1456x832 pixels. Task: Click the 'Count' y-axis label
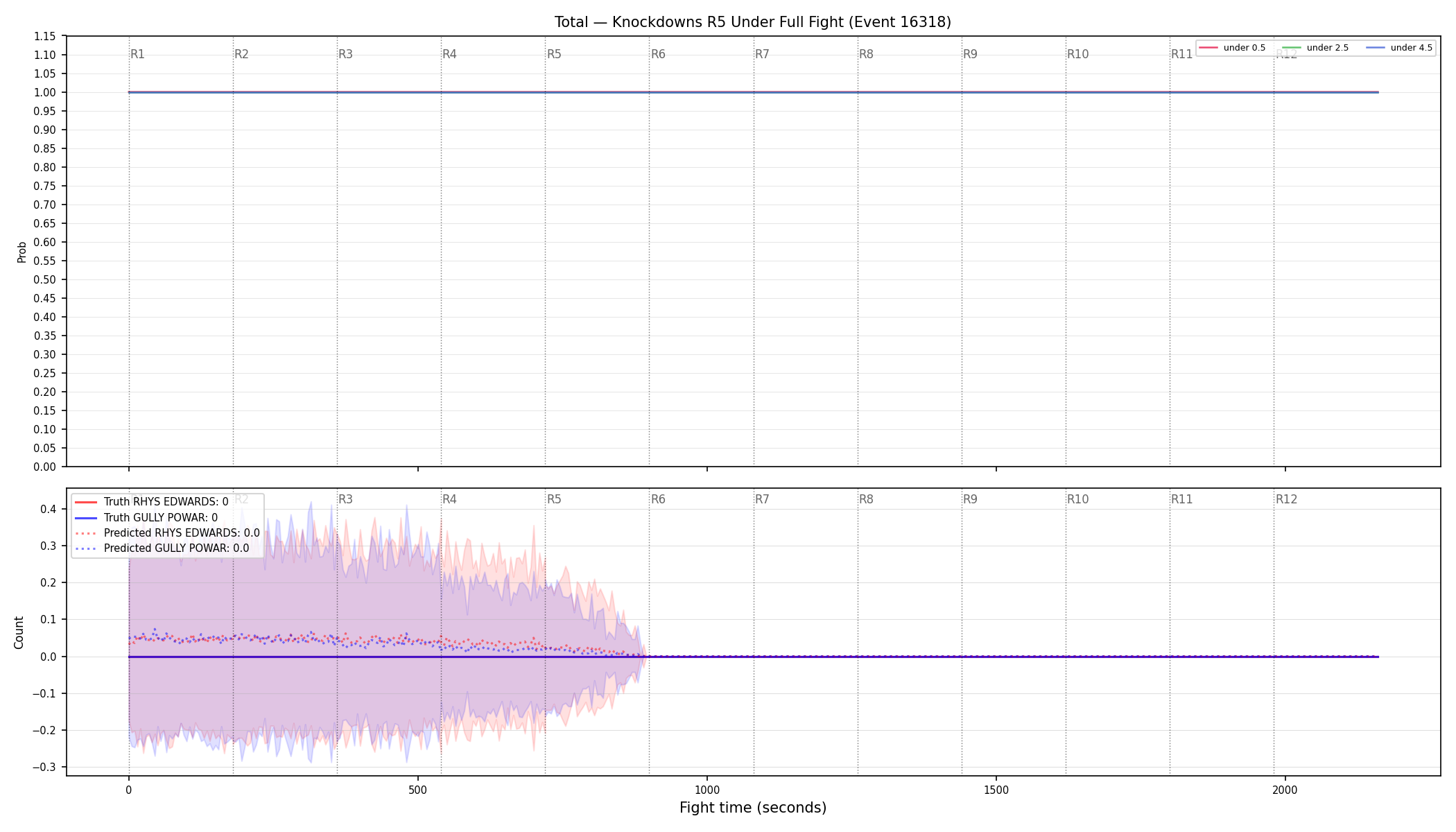[19, 632]
